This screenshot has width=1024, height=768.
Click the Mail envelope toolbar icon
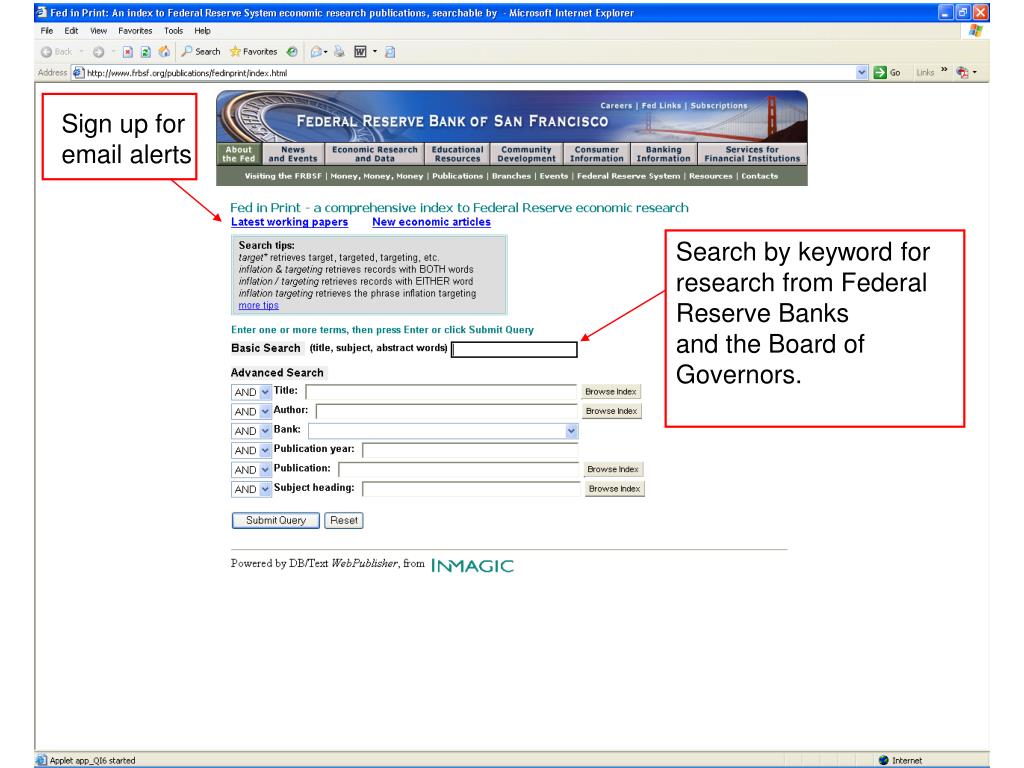316,52
